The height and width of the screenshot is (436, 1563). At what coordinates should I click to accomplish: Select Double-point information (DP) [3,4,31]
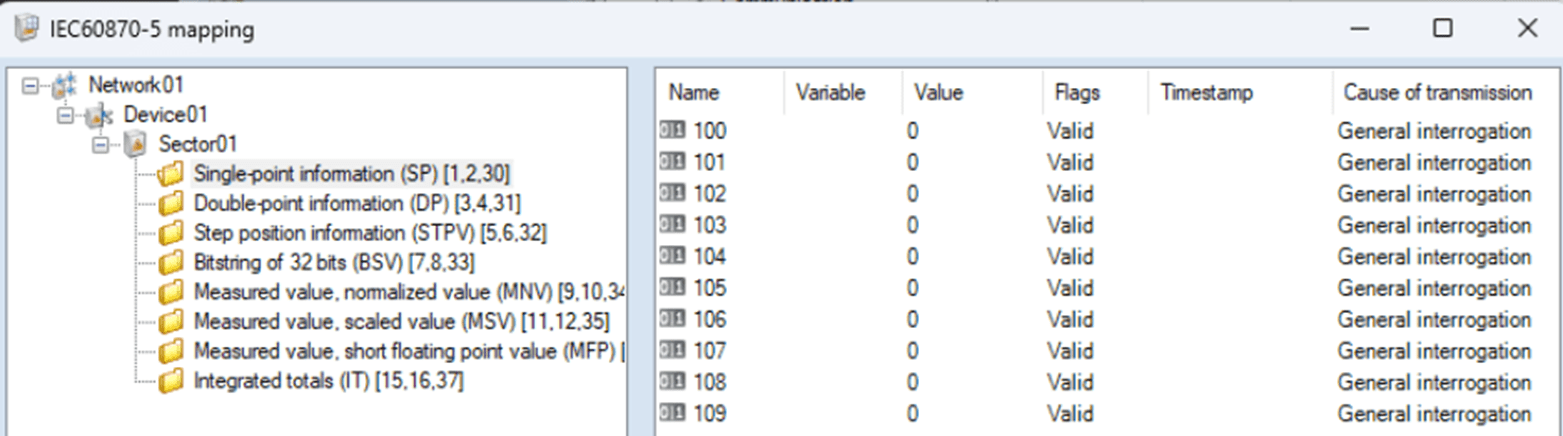tap(357, 204)
